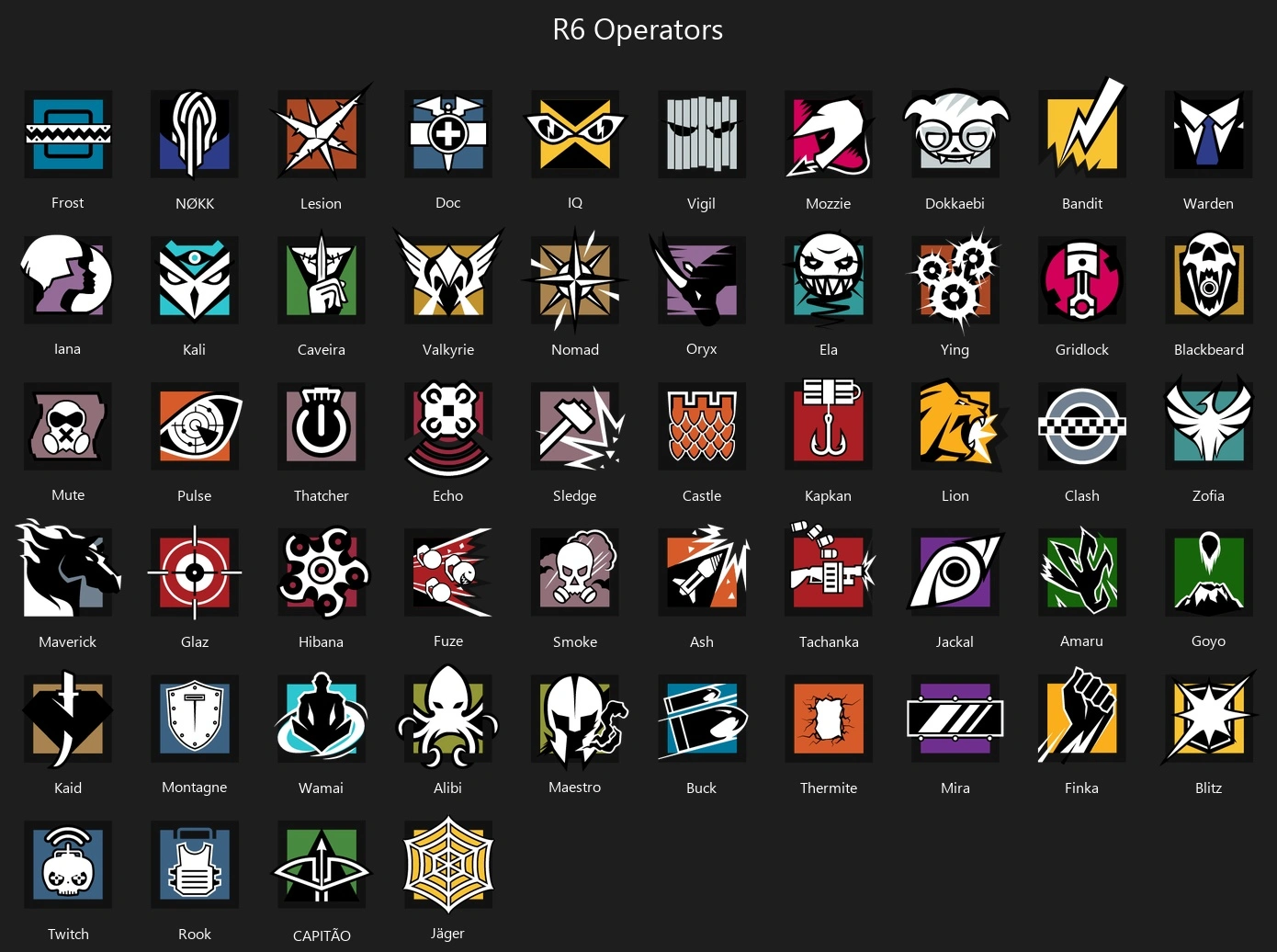Select the Mira operator icon
The image size is (1277, 952).
[x=955, y=718]
